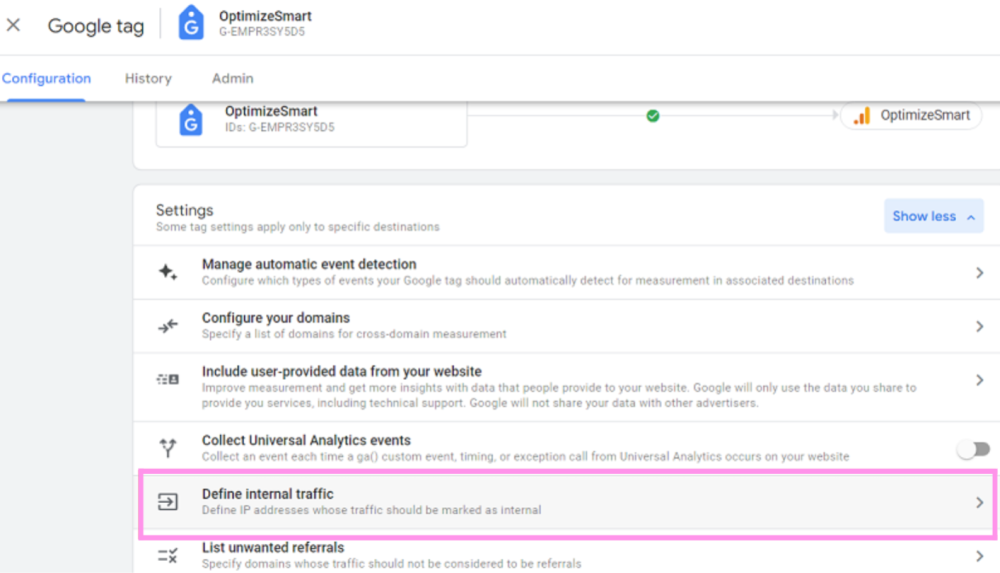This screenshot has width=1000, height=573.
Task: Switch to the History tab
Action: coord(148,79)
